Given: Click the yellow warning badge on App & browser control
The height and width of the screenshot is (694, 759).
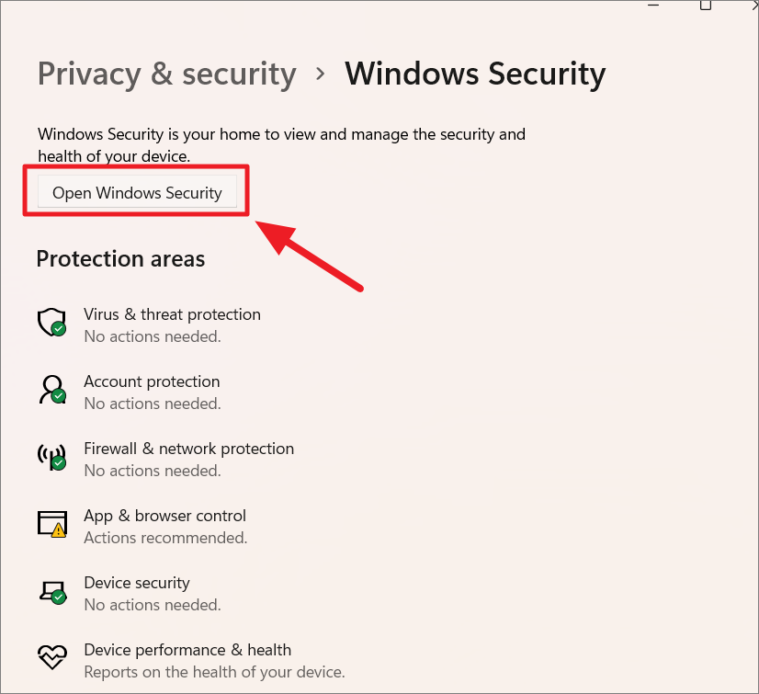Looking at the screenshot, I should 58,531.
